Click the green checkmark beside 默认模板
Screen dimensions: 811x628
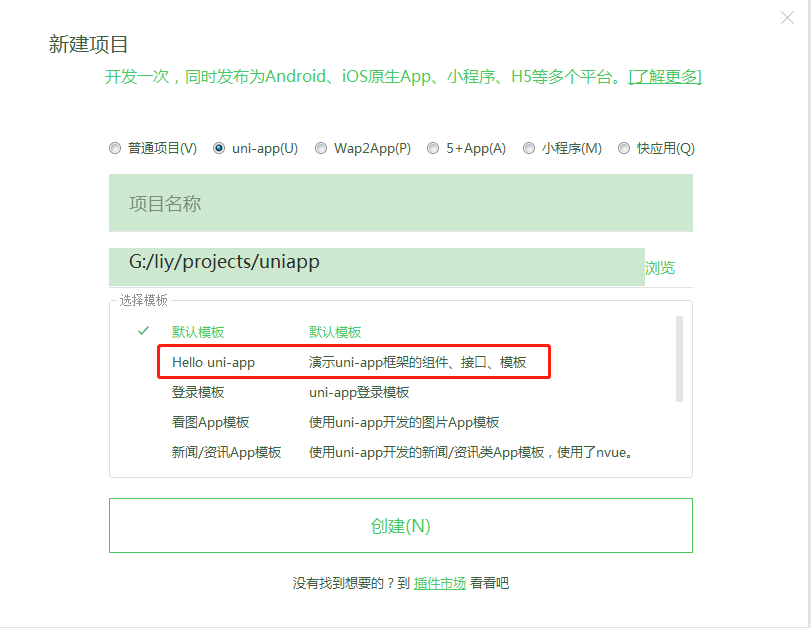143,331
